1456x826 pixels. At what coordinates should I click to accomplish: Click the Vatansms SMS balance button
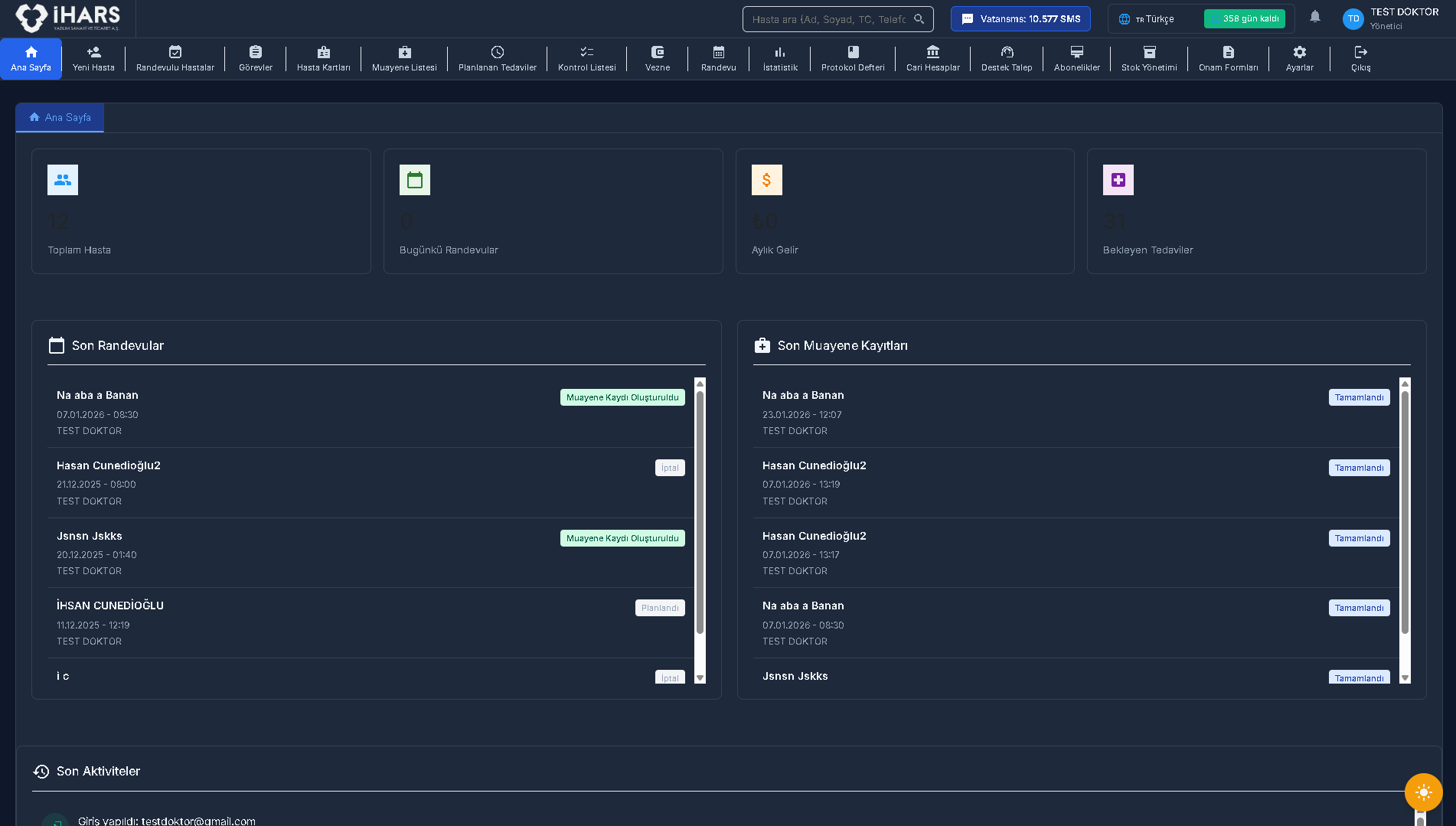pos(1020,19)
